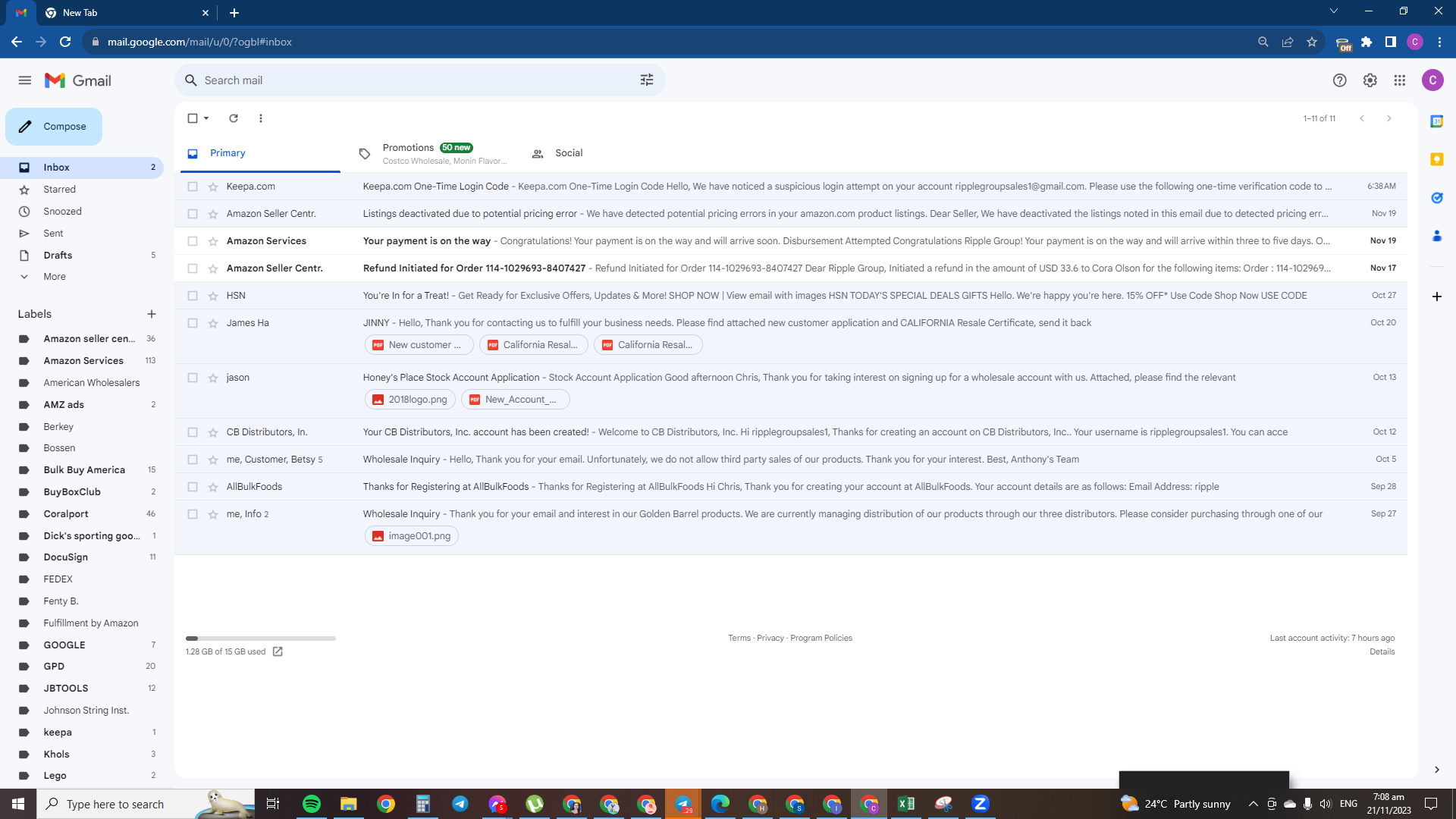The image size is (1456, 819).
Task: Open Excel from the taskbar
Action: click(906, 804)
